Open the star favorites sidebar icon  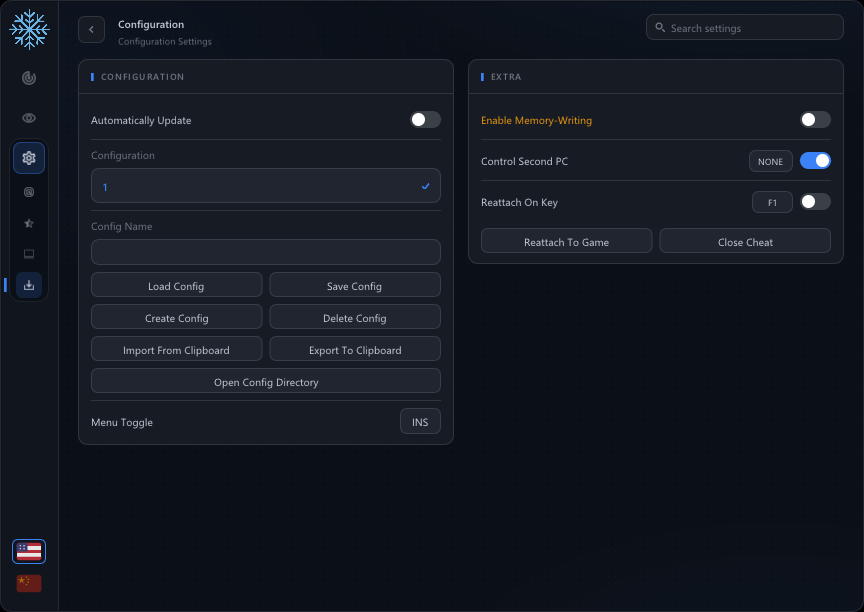(29, 223)
